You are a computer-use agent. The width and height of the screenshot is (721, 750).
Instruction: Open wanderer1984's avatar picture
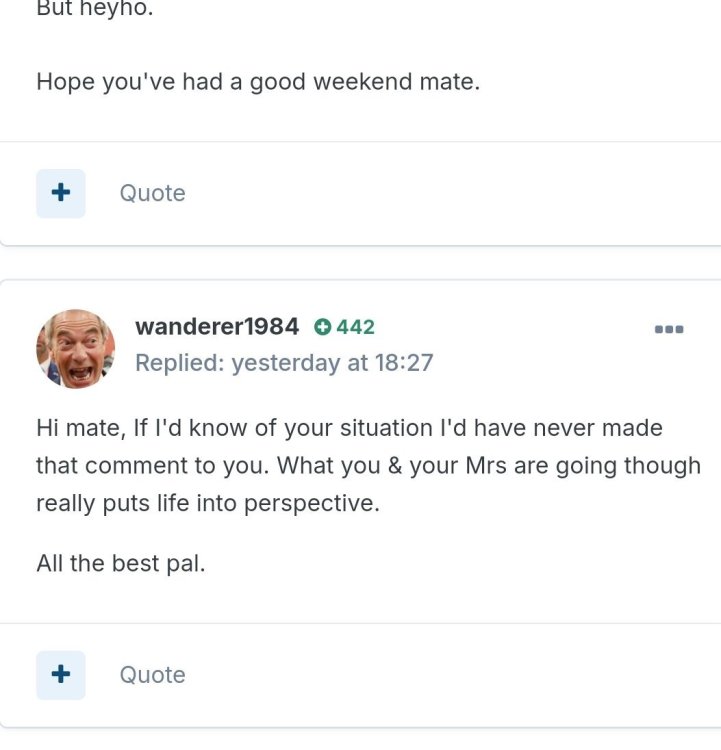[x=76, y=348]
